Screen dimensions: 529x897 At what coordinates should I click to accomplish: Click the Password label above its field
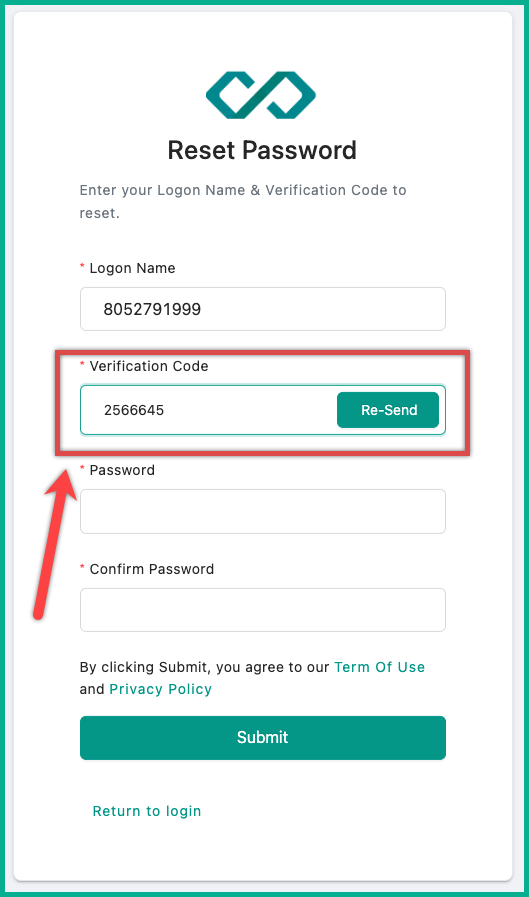122,470
